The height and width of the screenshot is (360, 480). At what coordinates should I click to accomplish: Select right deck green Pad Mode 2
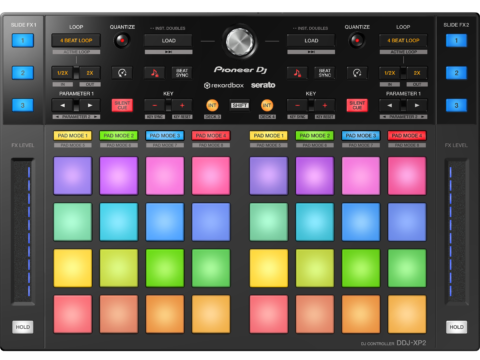coord(315,136)
